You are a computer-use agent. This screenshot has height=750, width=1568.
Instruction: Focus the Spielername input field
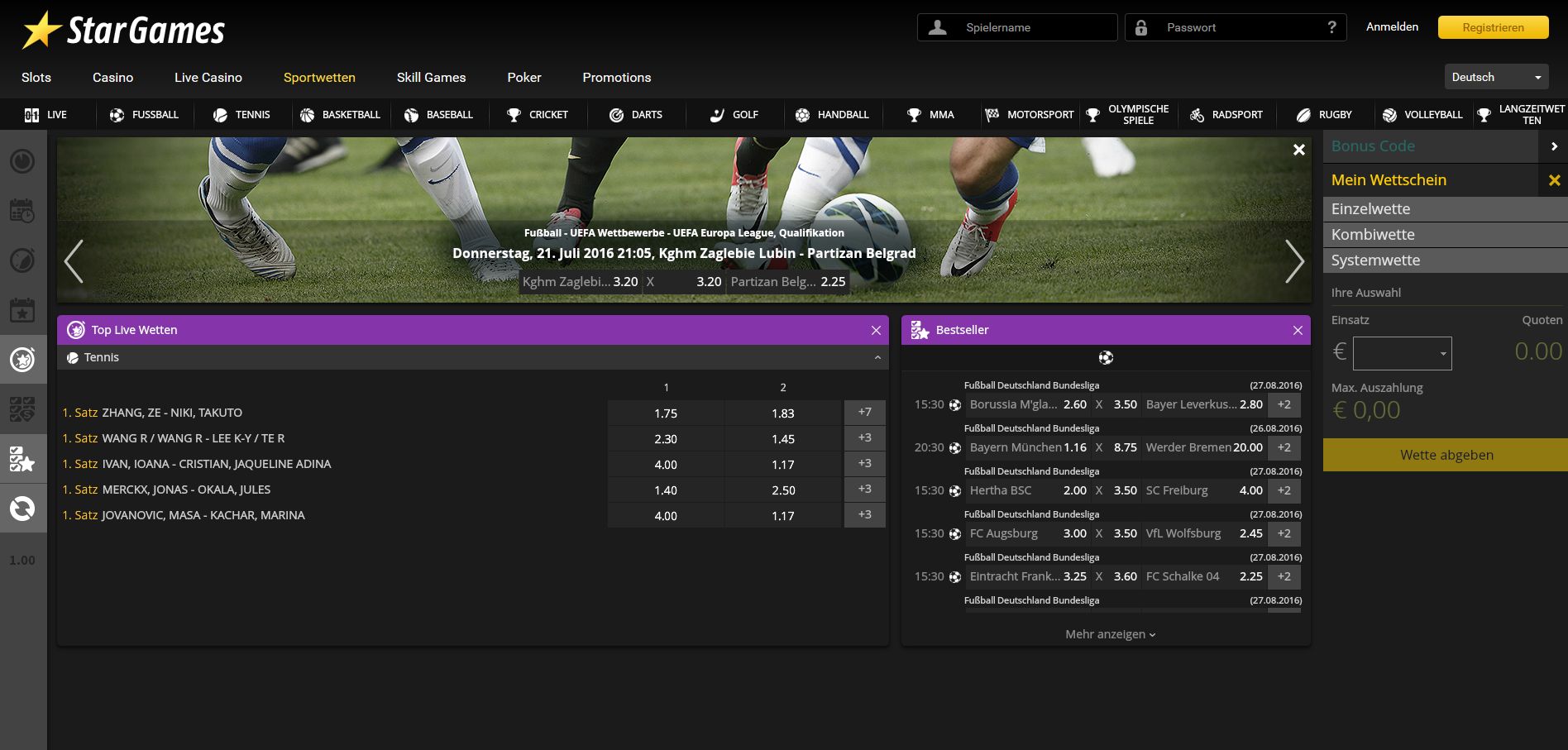[1017, 27]
